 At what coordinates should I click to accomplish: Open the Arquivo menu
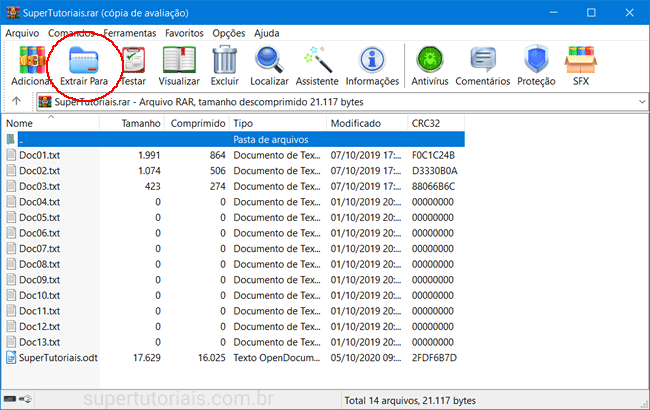click(x=22, y=33)
